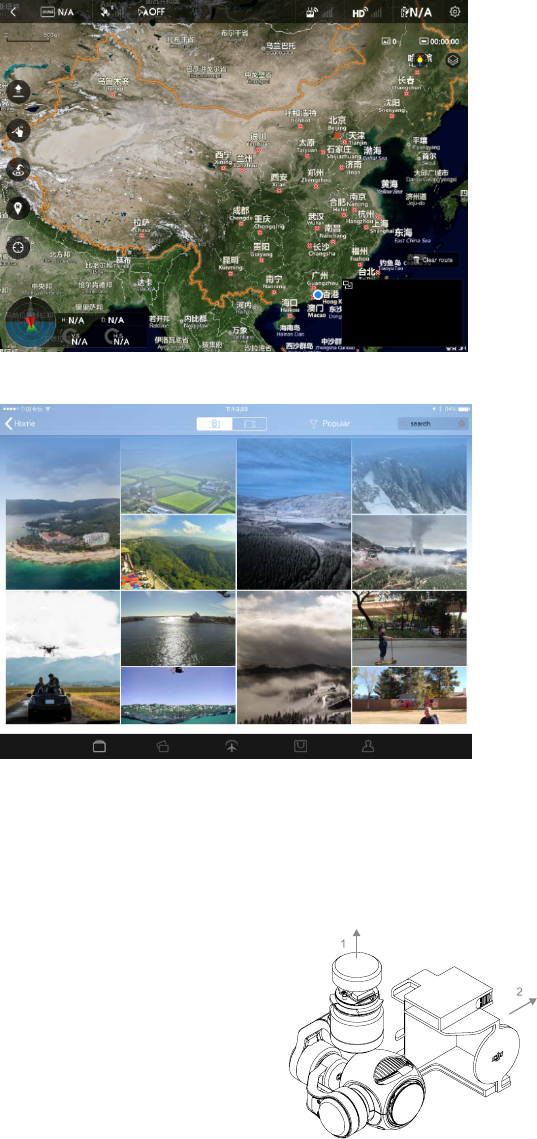
Task: Open the Popular filter dropdown
Action: coord(330,423)
